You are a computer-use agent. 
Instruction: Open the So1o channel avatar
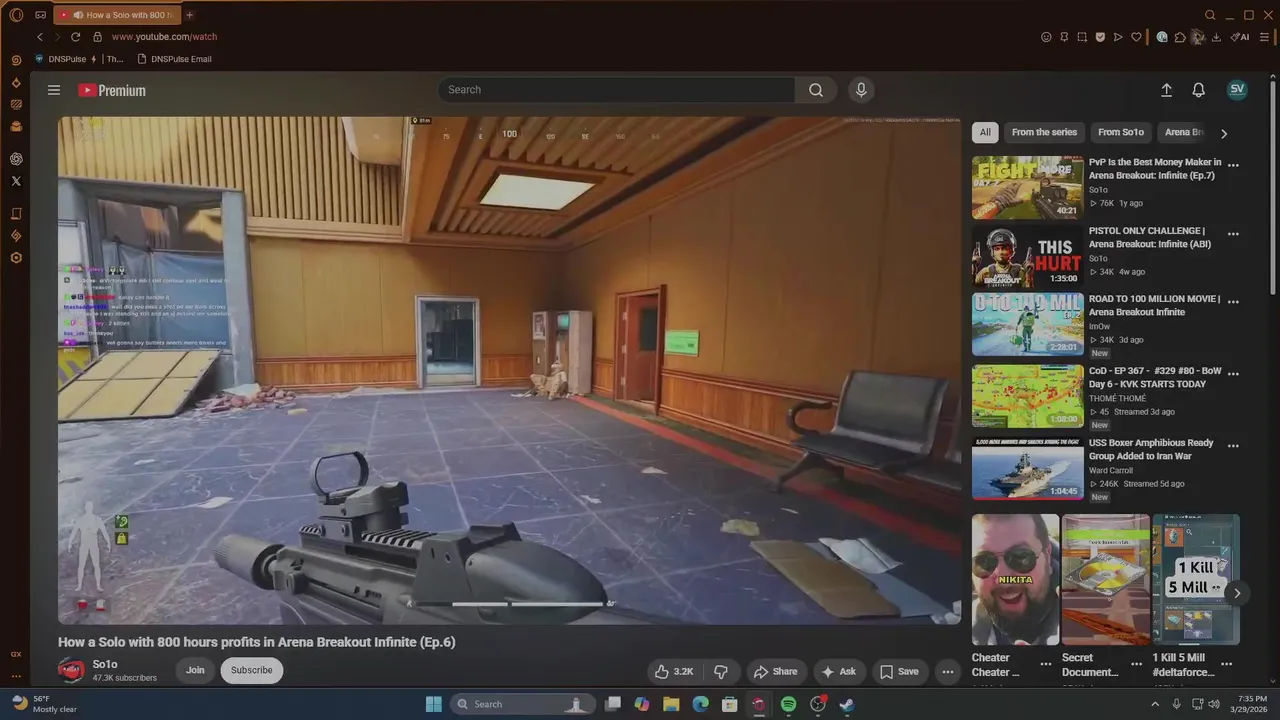[71, 670]
